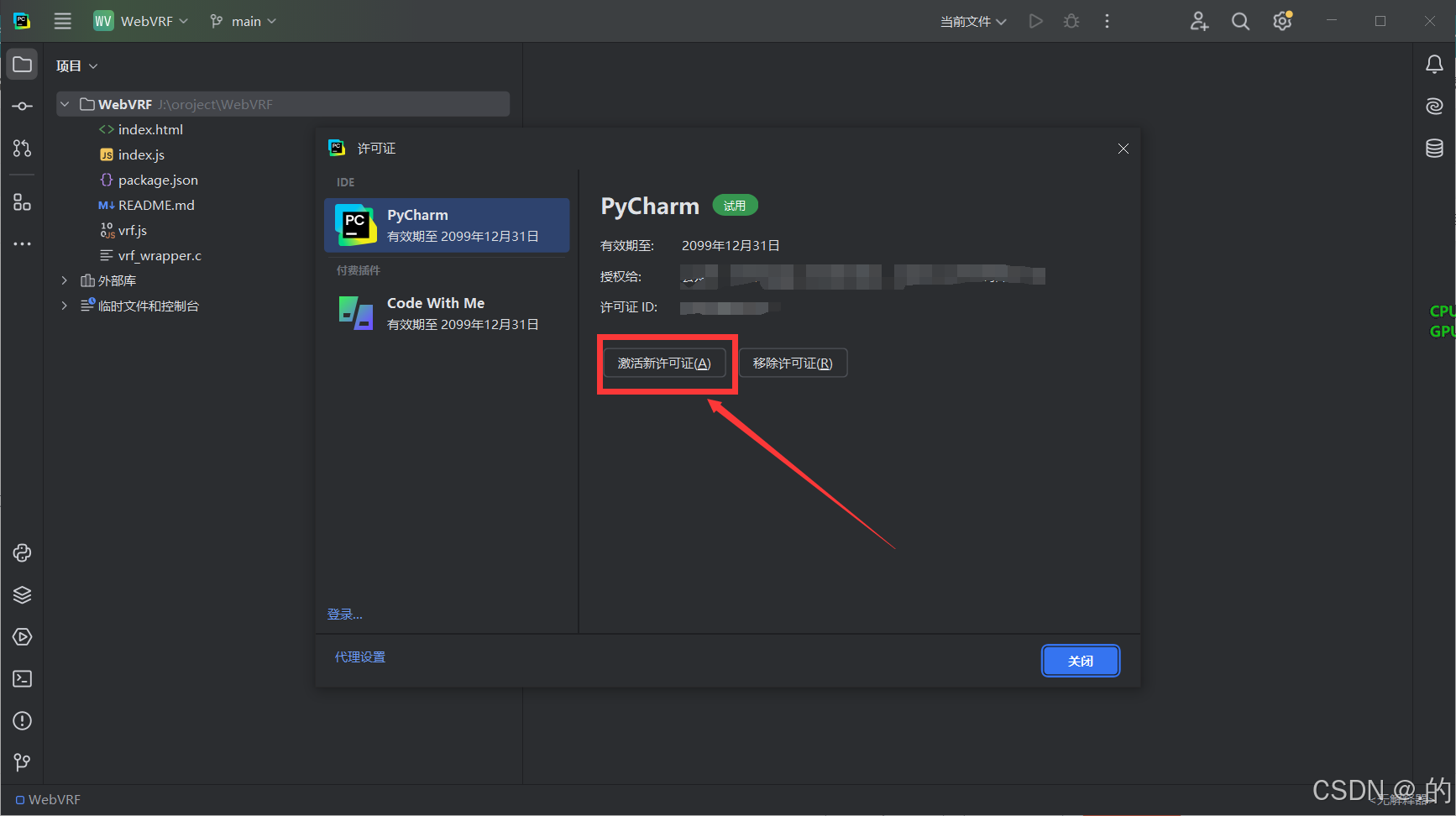Click WebVRF in the status bar breadcrumb

(49, 799)
